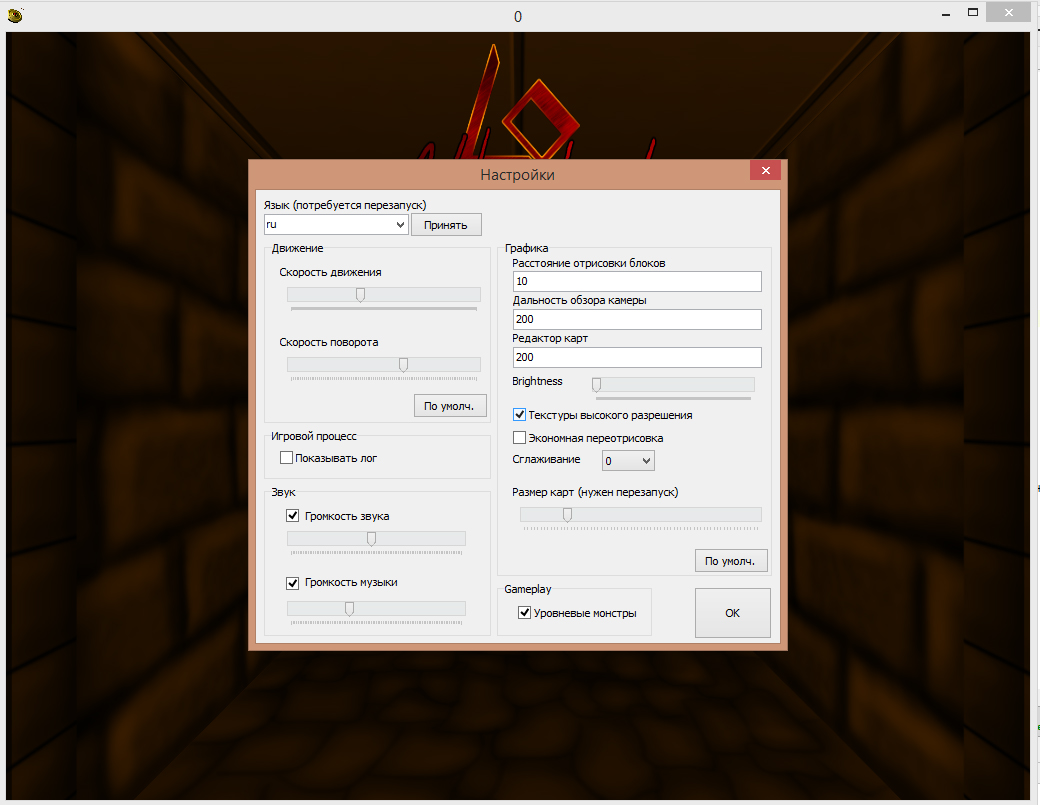Minimize the main game window

[946, 13]
